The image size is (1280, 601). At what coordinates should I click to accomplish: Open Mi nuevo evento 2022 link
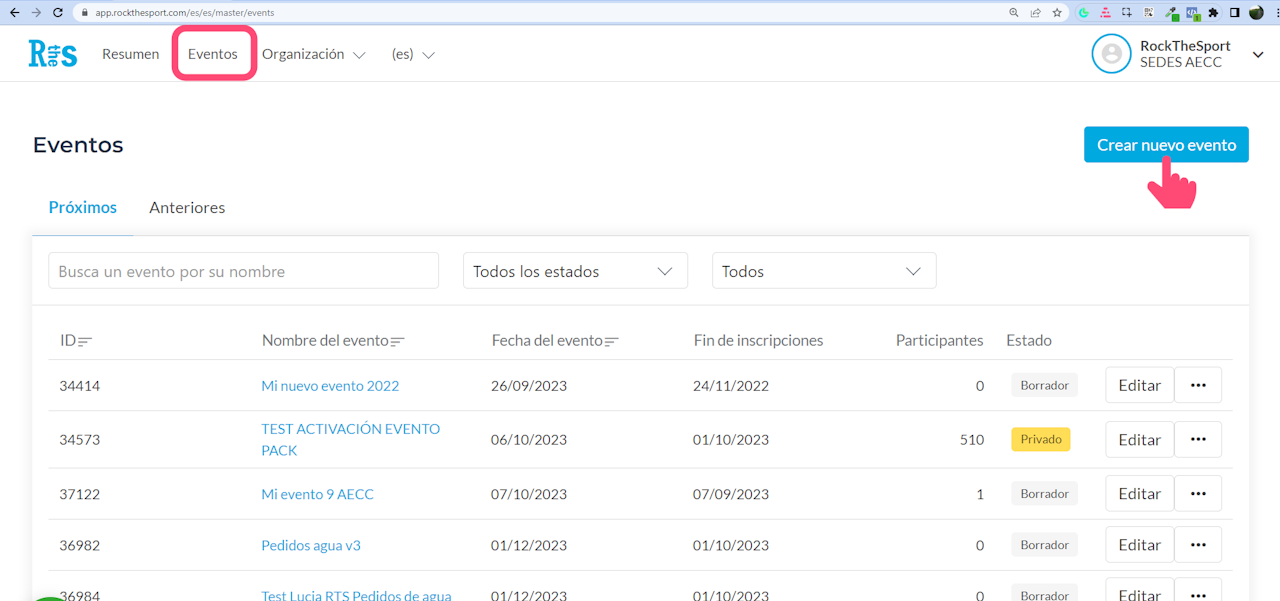click(330, 386)
